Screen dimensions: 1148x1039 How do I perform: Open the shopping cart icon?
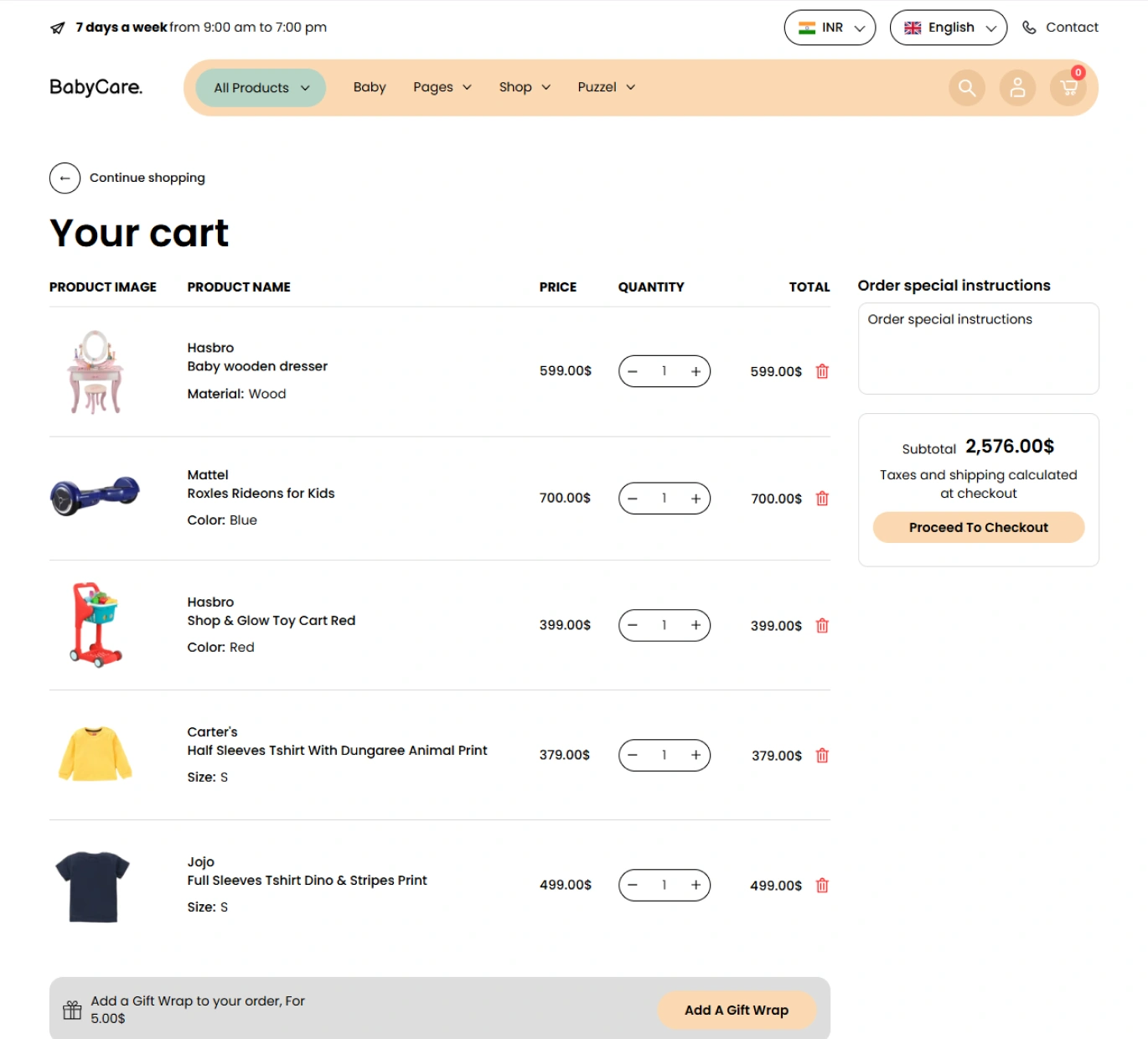tap(1068, 87)
